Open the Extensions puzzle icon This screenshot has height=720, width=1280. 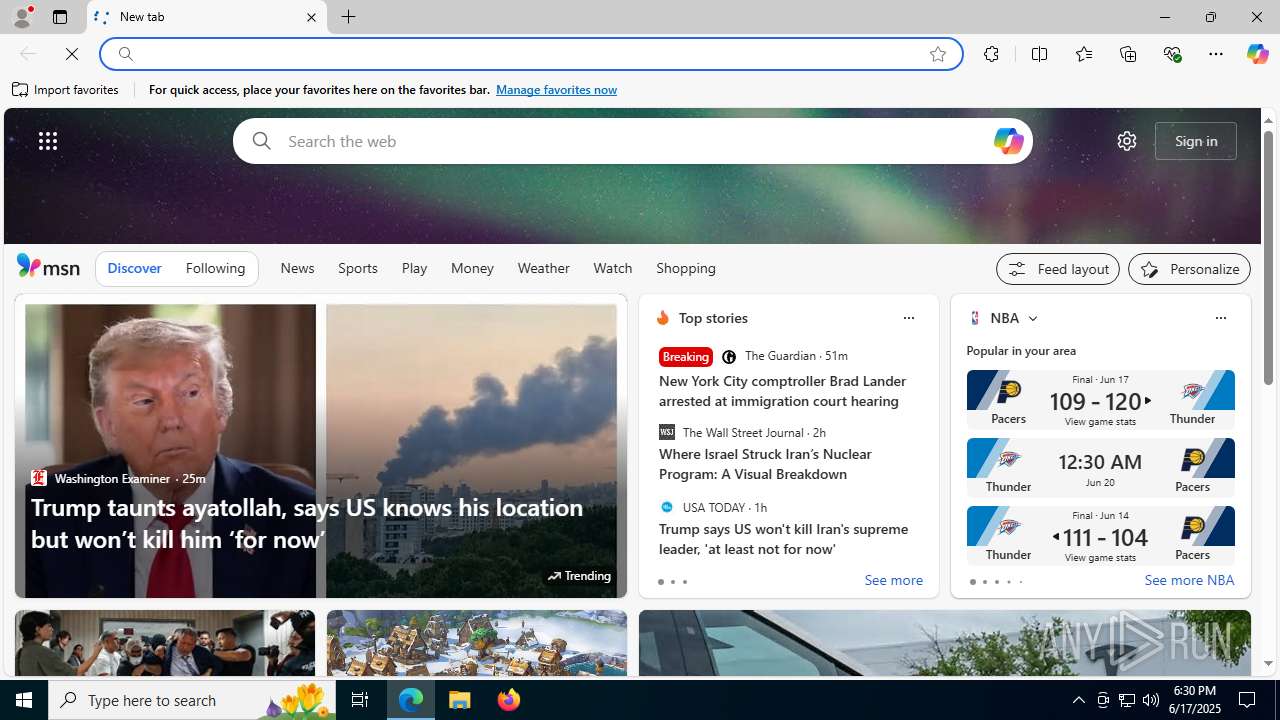[991, 54]
